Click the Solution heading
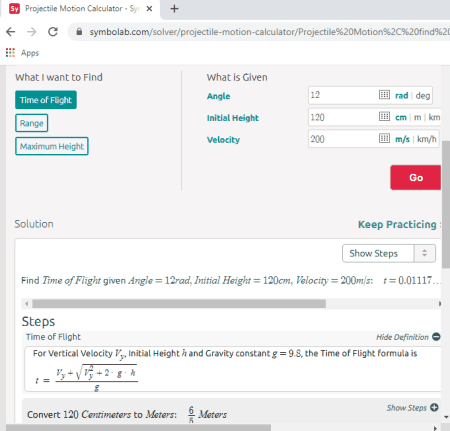Screen dimensions: 450x431 click(34, 224)
